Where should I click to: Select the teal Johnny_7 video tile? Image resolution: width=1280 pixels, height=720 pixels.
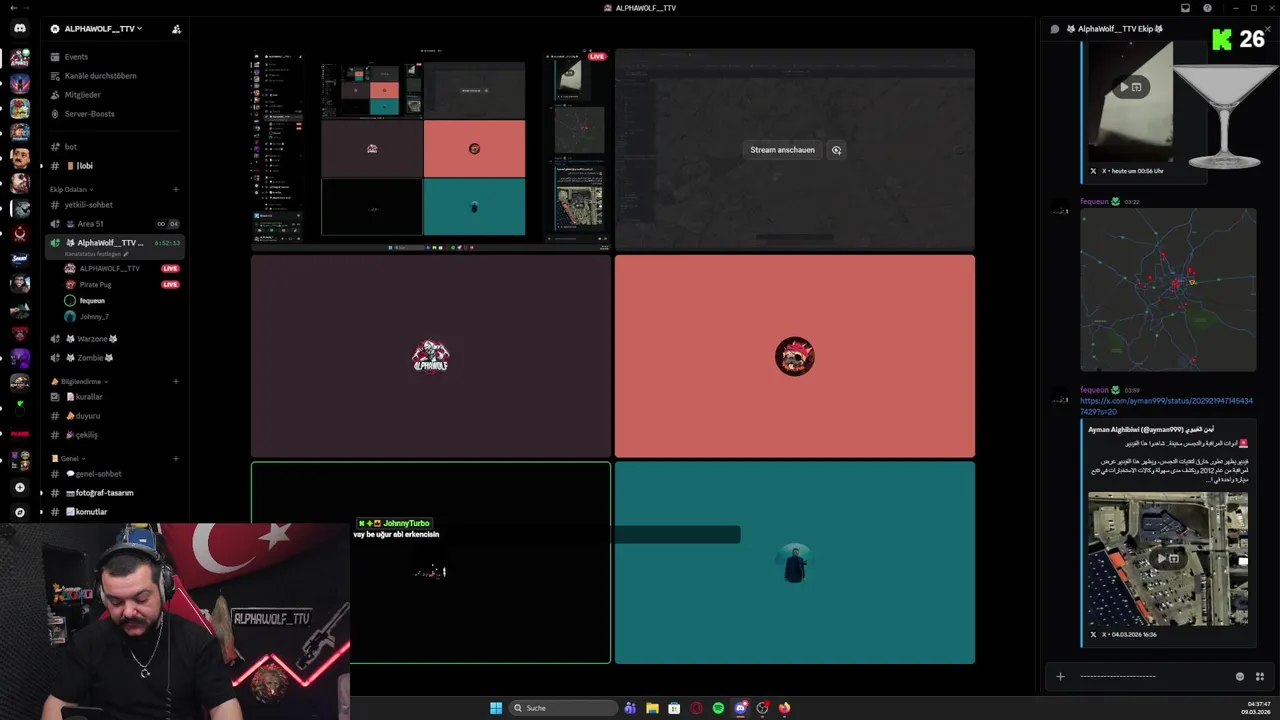click(x=794, y=562)
